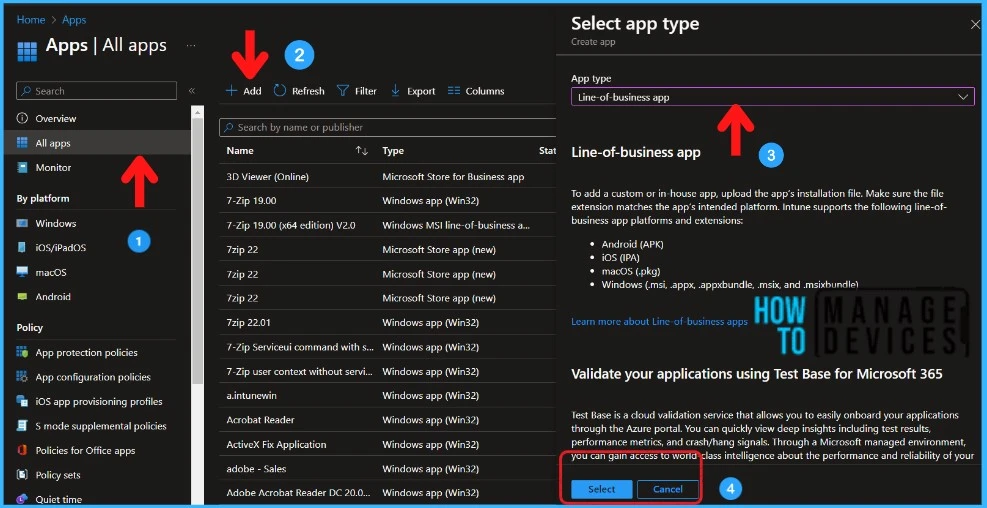Viewport: 987px width, 508px height.
Task: Click the App configuration policies icon
Action: click(22, 377)
